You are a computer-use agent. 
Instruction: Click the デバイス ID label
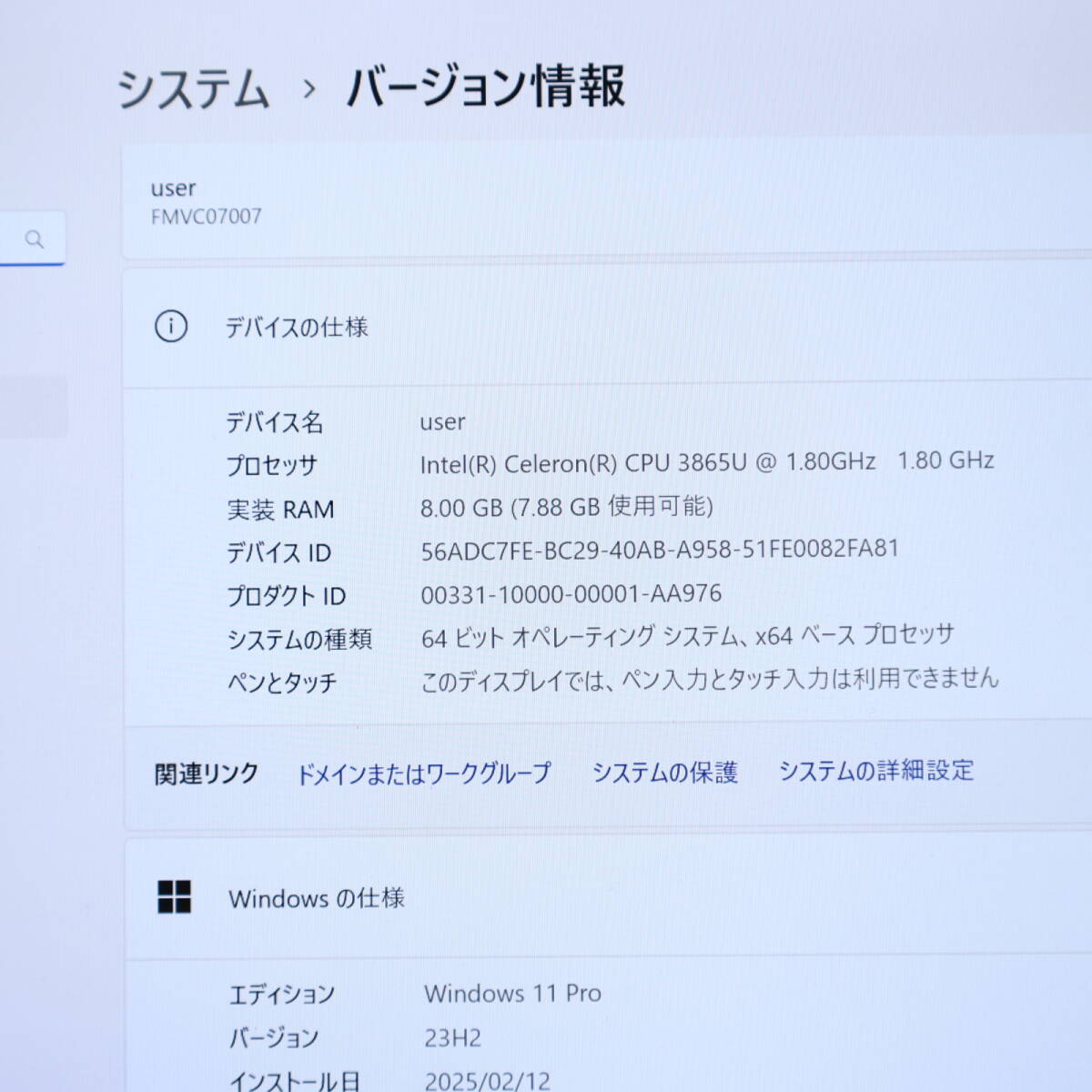(x=278, y=552)
